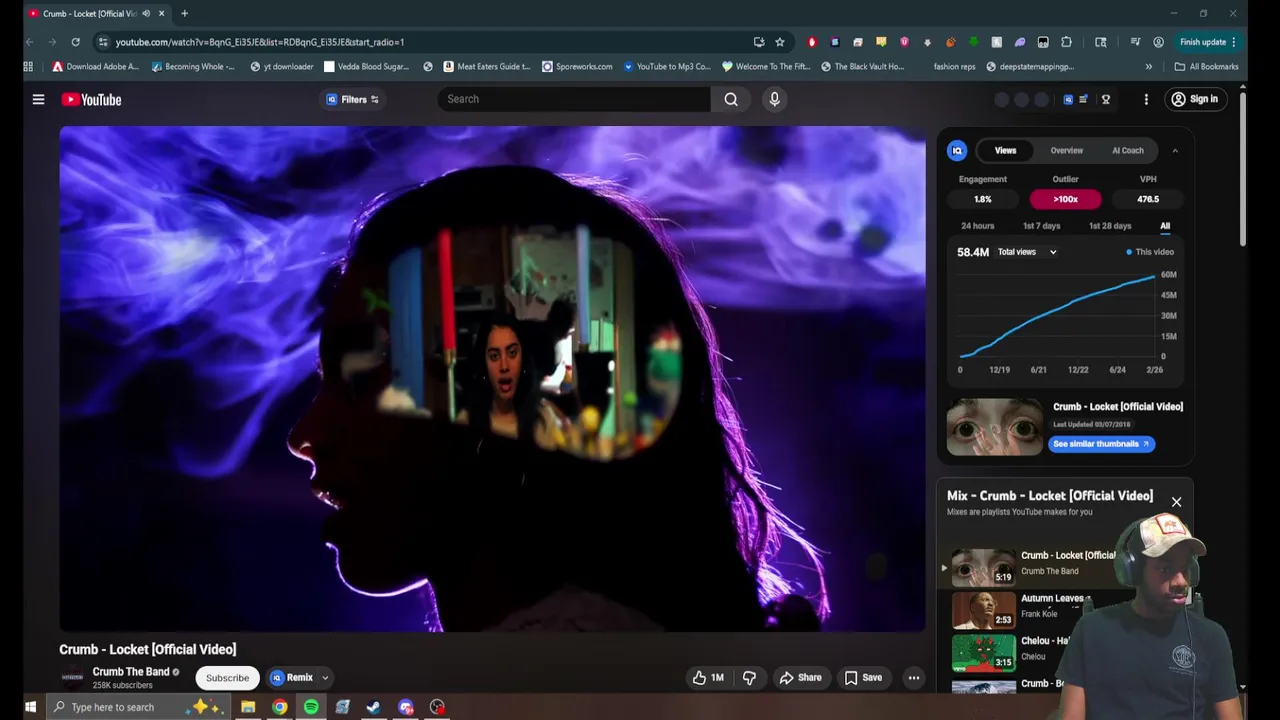Collapse the vidIQ panel with chevron
This screenshot has height=720, width=1280.
tap(1175, 150)
